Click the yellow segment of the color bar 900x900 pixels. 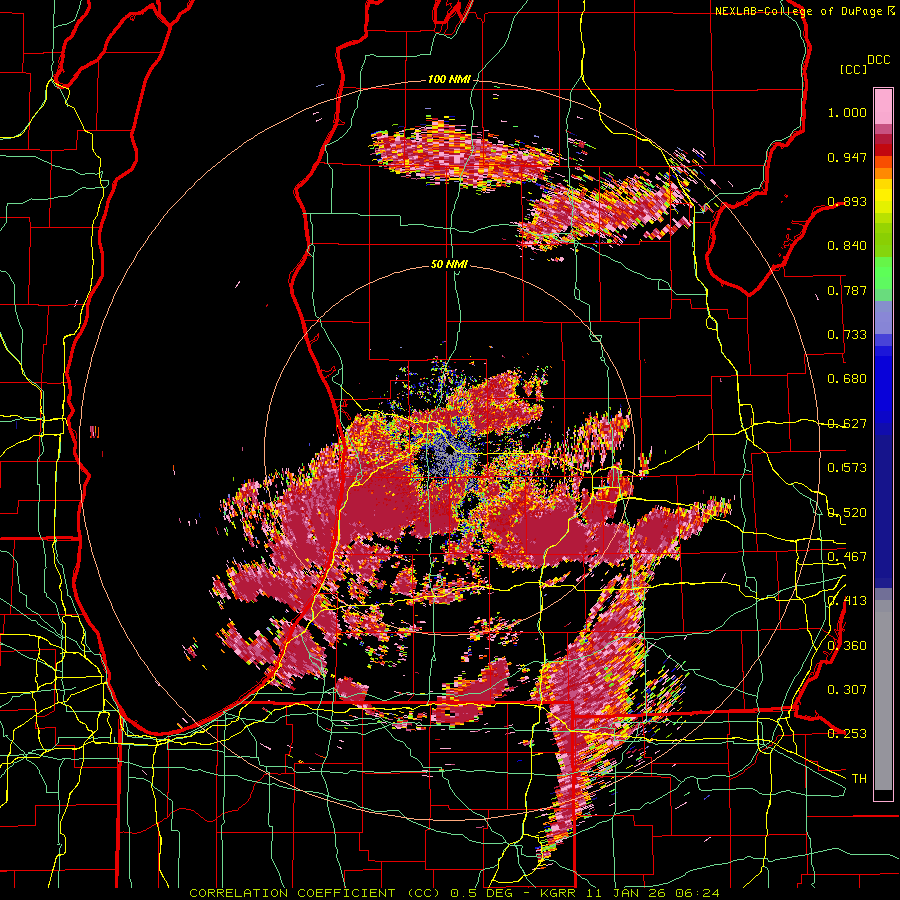(883, 197)
